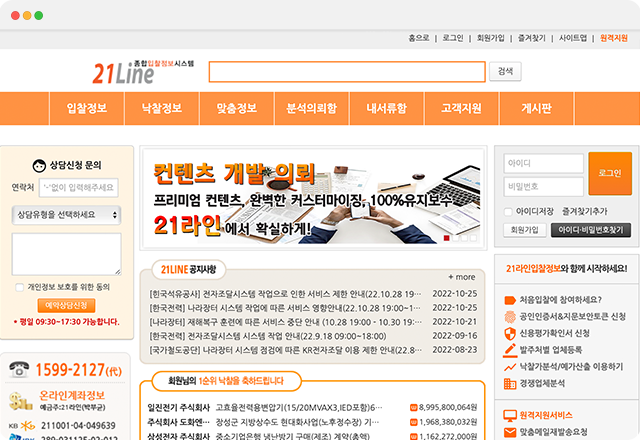The width and height of the screenshot is (640, 440).
Task: Open the 내서류함 menu
Action: pyautogui.click(x=387, y=108)
